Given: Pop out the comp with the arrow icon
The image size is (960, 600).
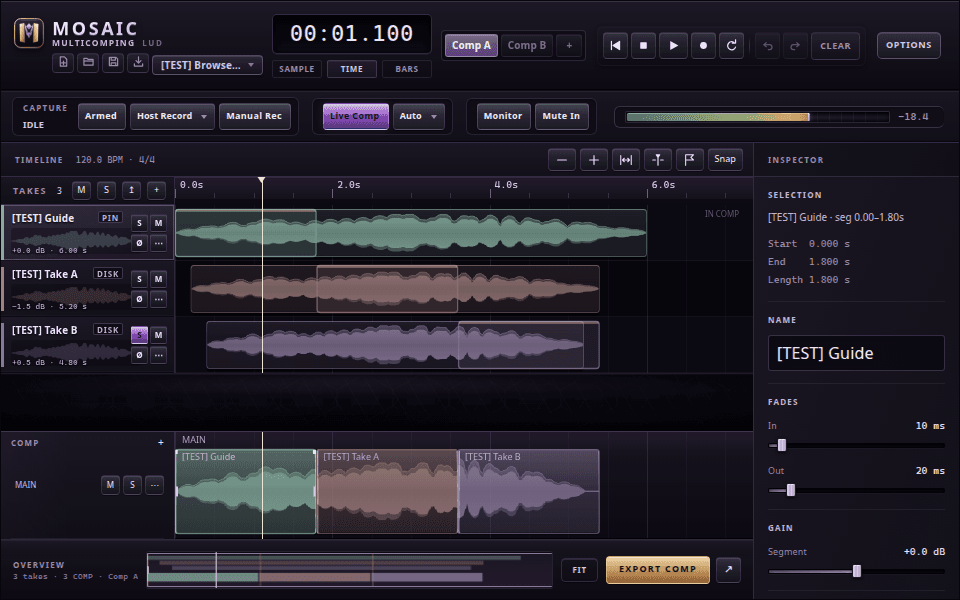Looking at the screenshot, I should (729, 569).
